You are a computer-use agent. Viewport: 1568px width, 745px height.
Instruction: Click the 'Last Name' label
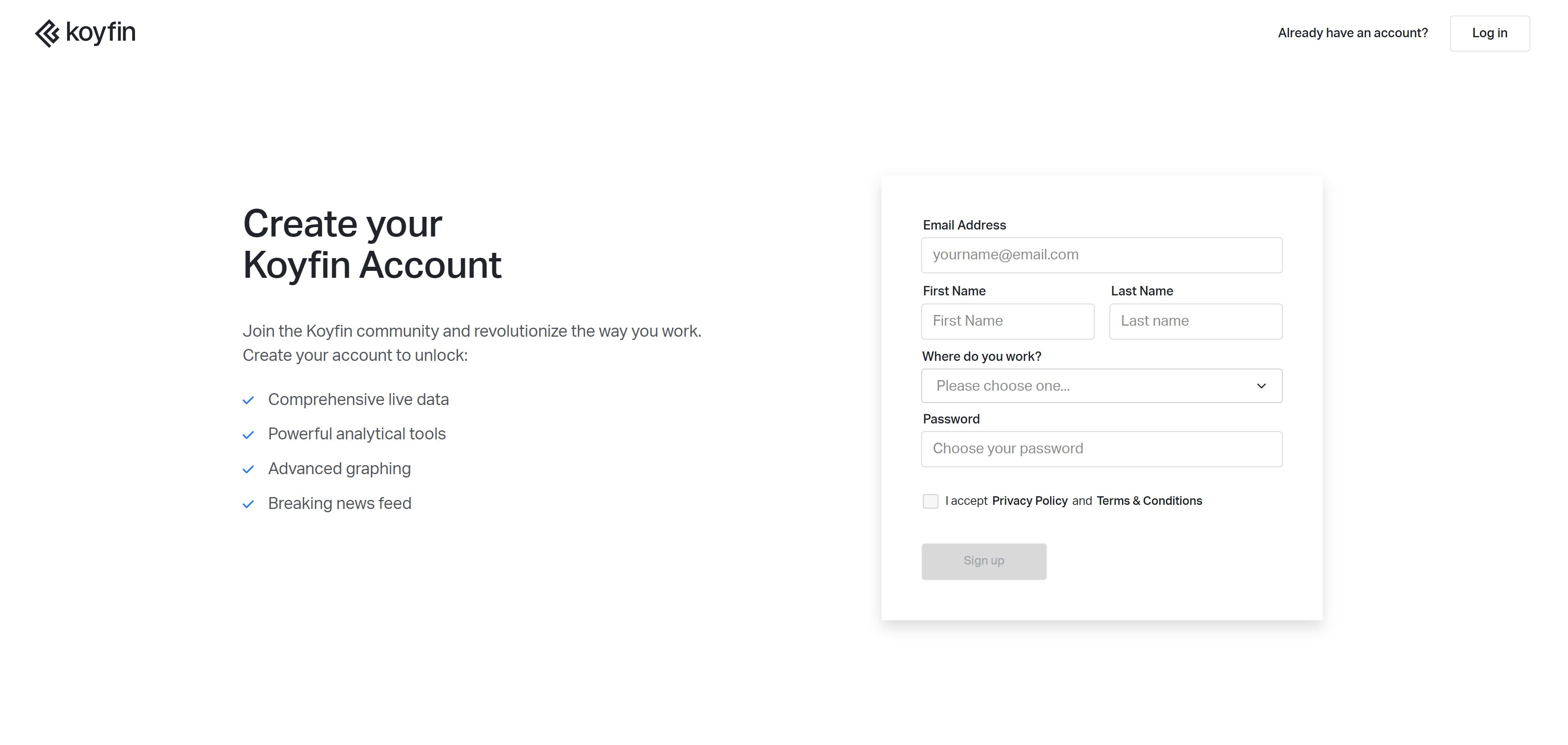tap(1142, 292)
